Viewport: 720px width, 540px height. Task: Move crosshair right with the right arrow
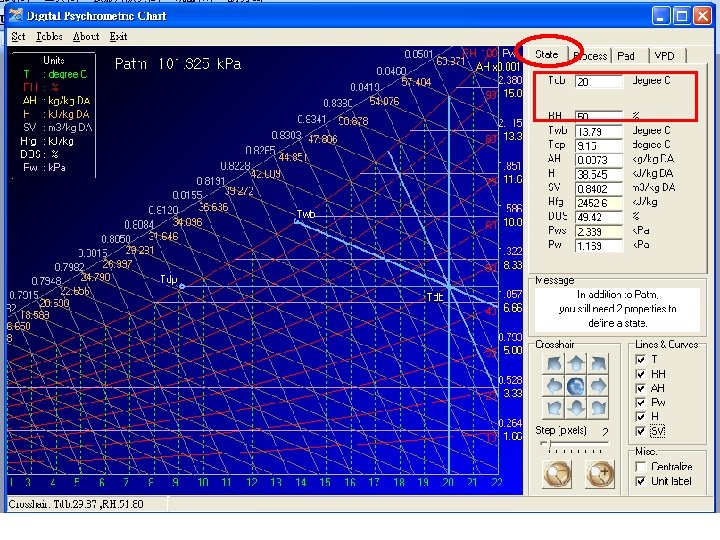(598, 386)
